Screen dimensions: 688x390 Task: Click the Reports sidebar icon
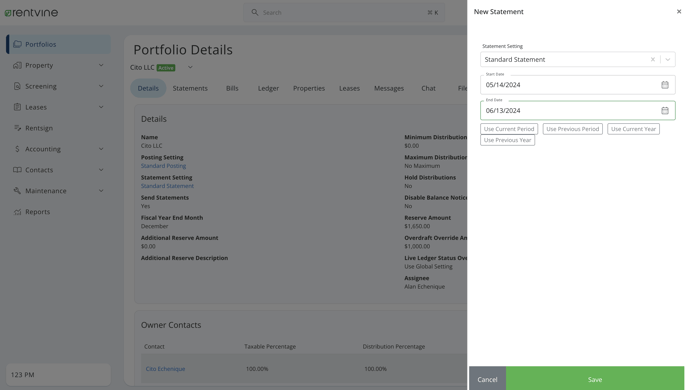tap(17, 212)
